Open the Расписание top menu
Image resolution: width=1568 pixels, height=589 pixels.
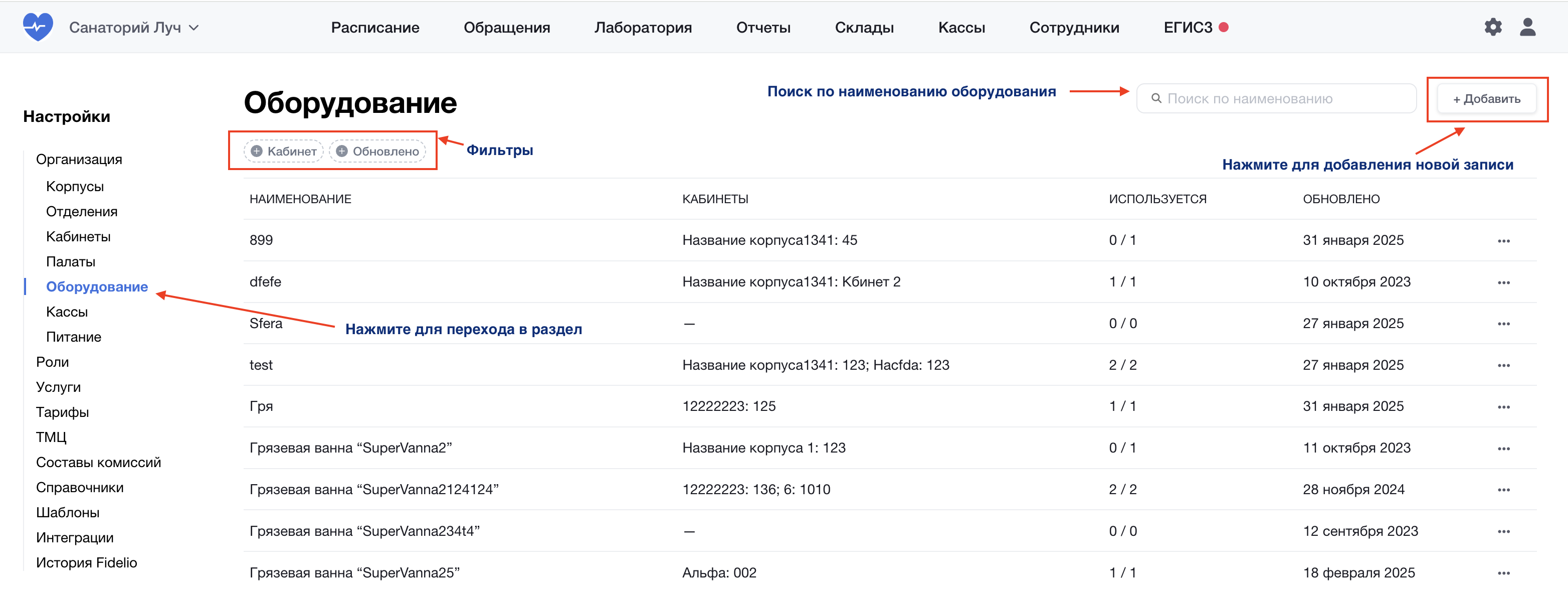375,28
